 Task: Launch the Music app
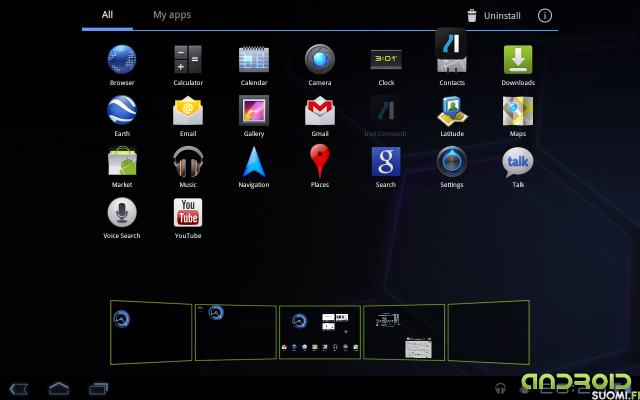pyautogui.click(x=188, y=161)
